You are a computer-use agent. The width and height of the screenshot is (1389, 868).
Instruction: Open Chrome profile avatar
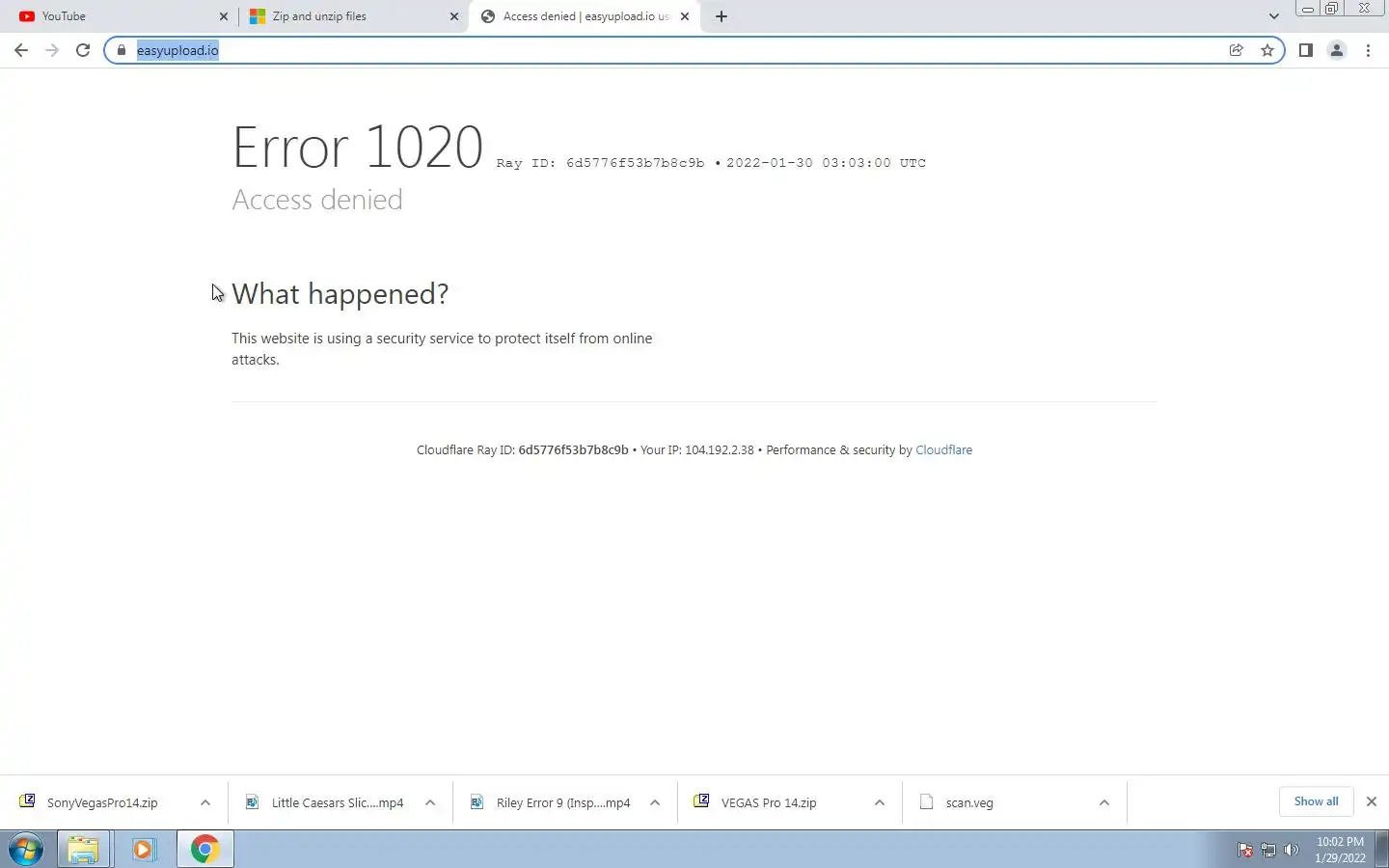pyautogui.click(x=1337, y=50)
